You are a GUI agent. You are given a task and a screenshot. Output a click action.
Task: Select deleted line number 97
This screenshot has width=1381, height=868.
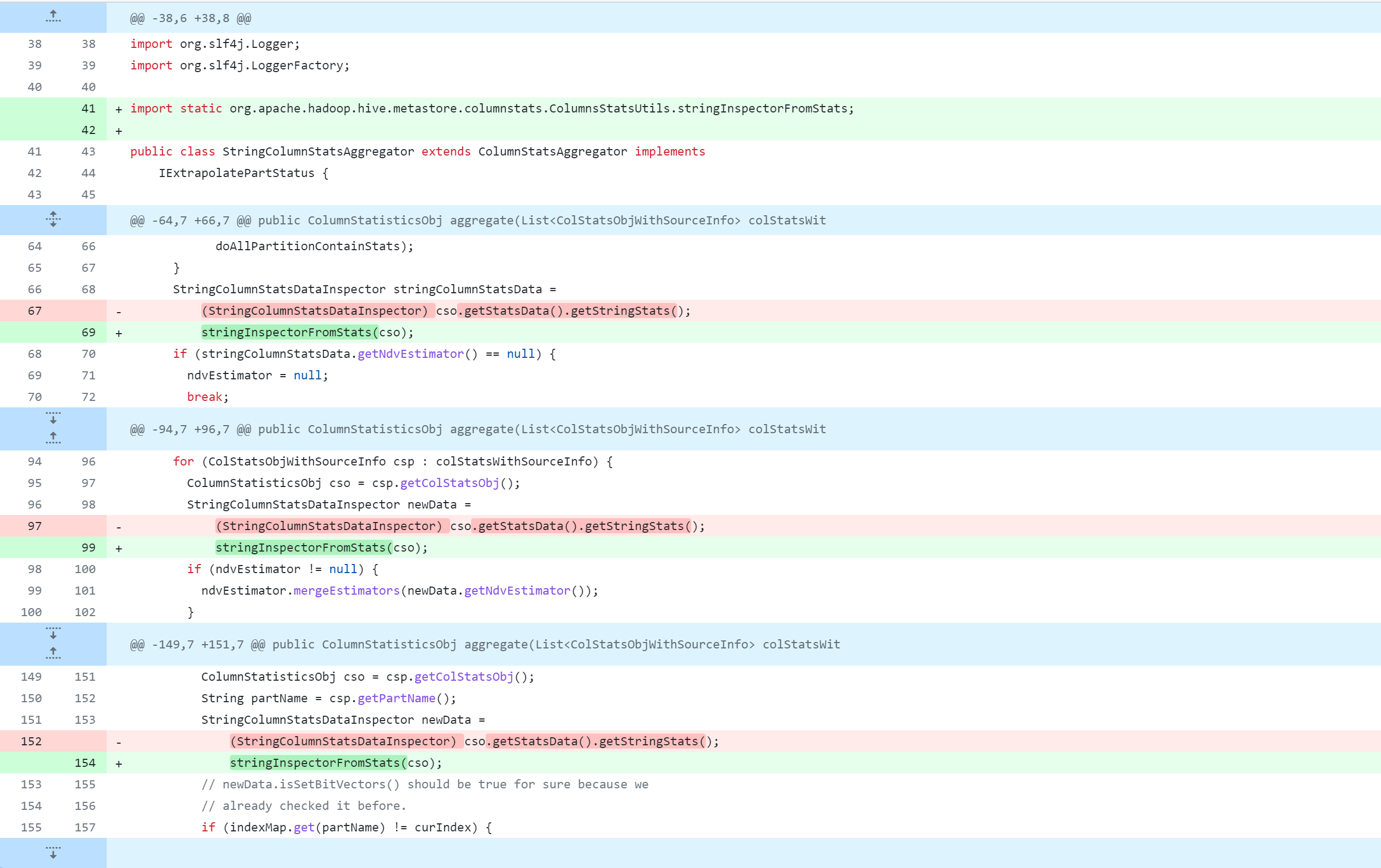pyautogui.click(x=34, y=526)
